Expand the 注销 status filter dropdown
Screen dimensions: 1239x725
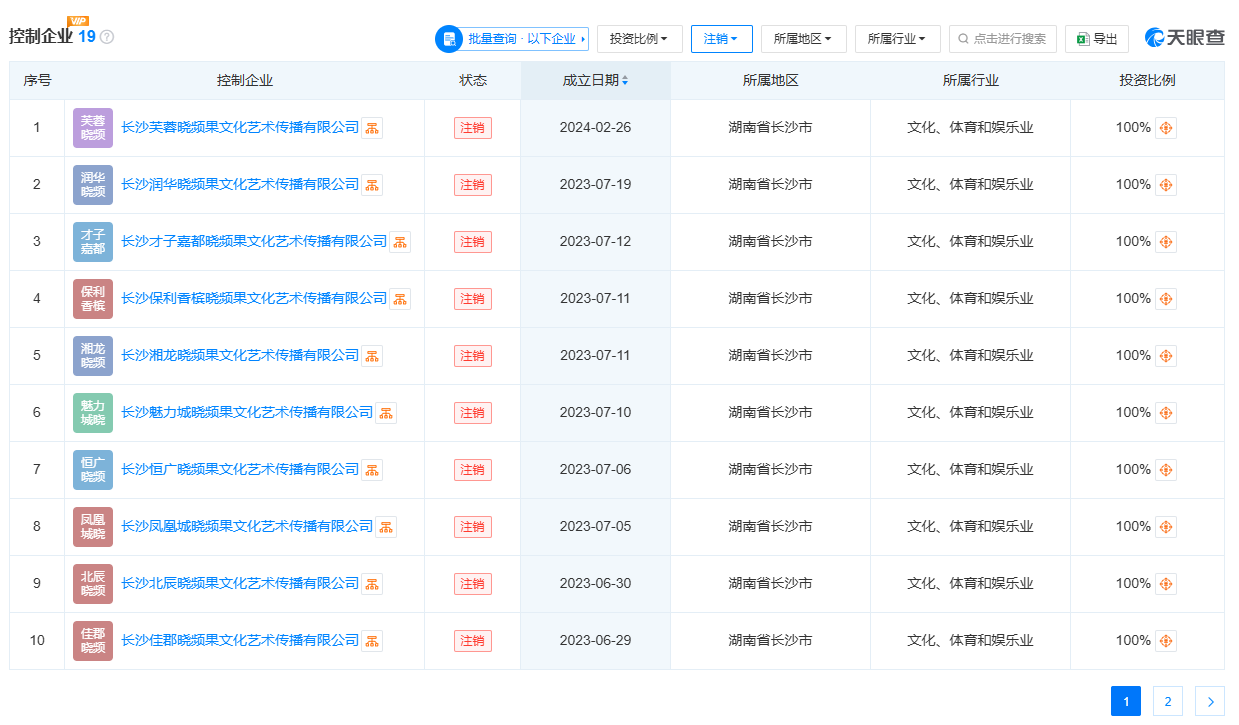(x=721, y=39)
